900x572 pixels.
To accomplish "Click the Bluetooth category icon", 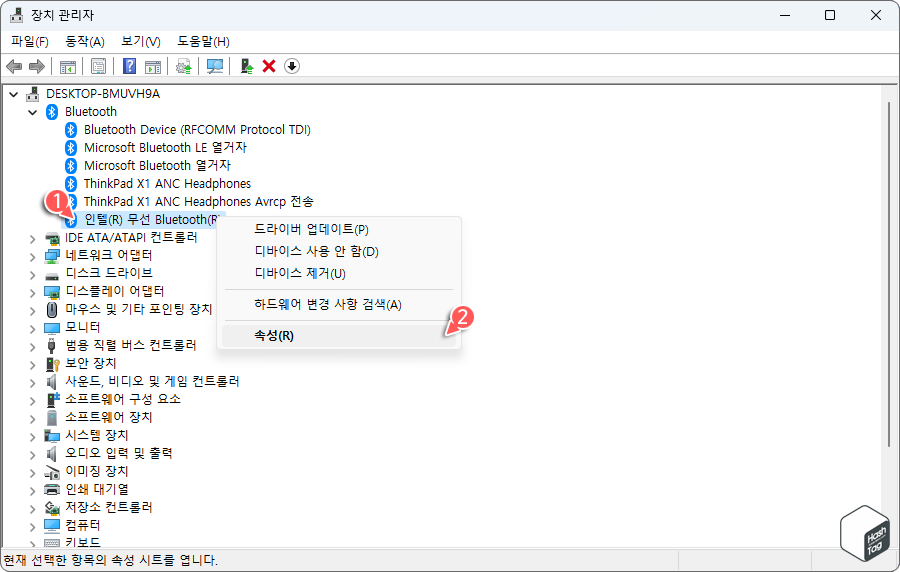I will click(x=52, y=112).
